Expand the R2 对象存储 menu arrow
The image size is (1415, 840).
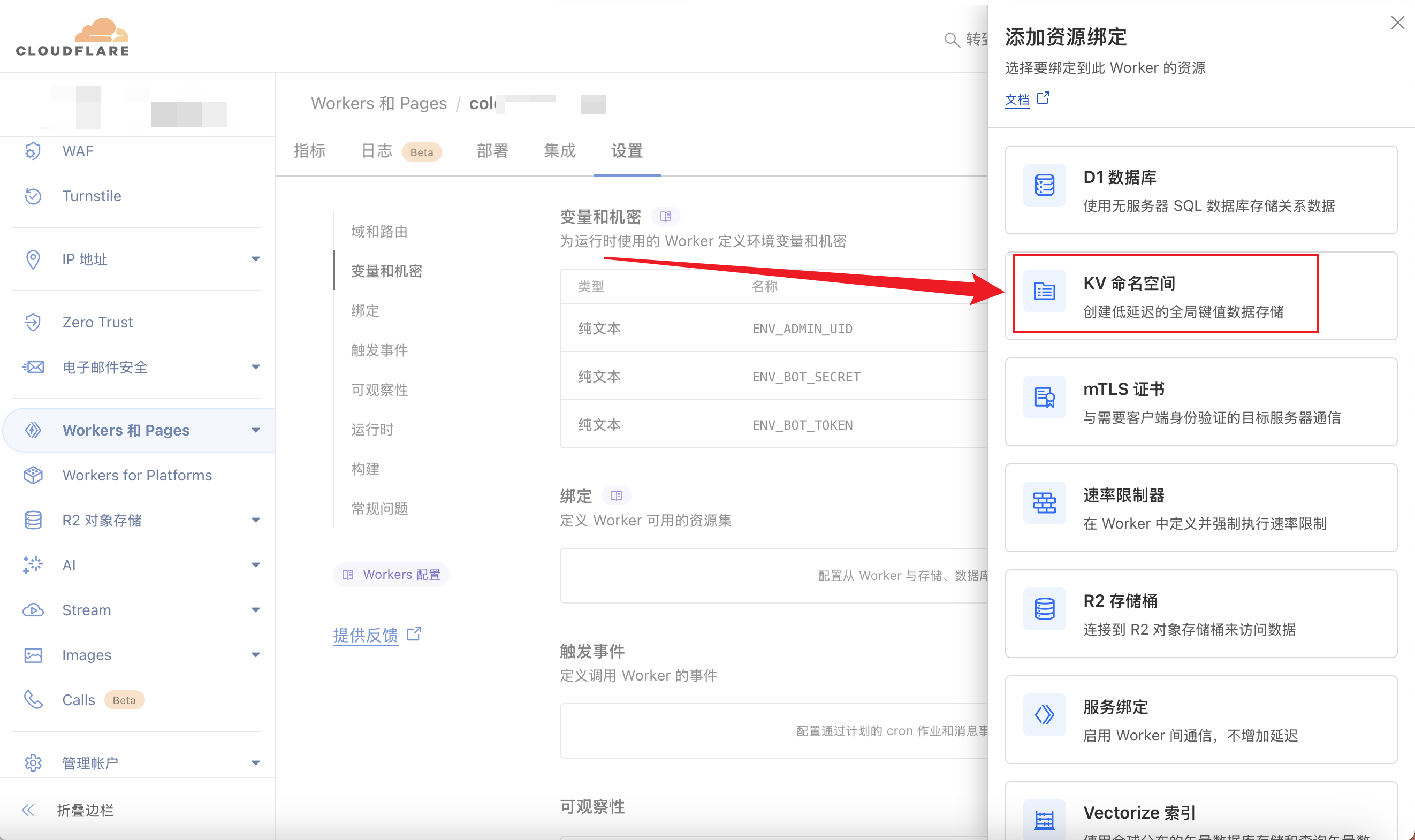[x=256, y=520]
